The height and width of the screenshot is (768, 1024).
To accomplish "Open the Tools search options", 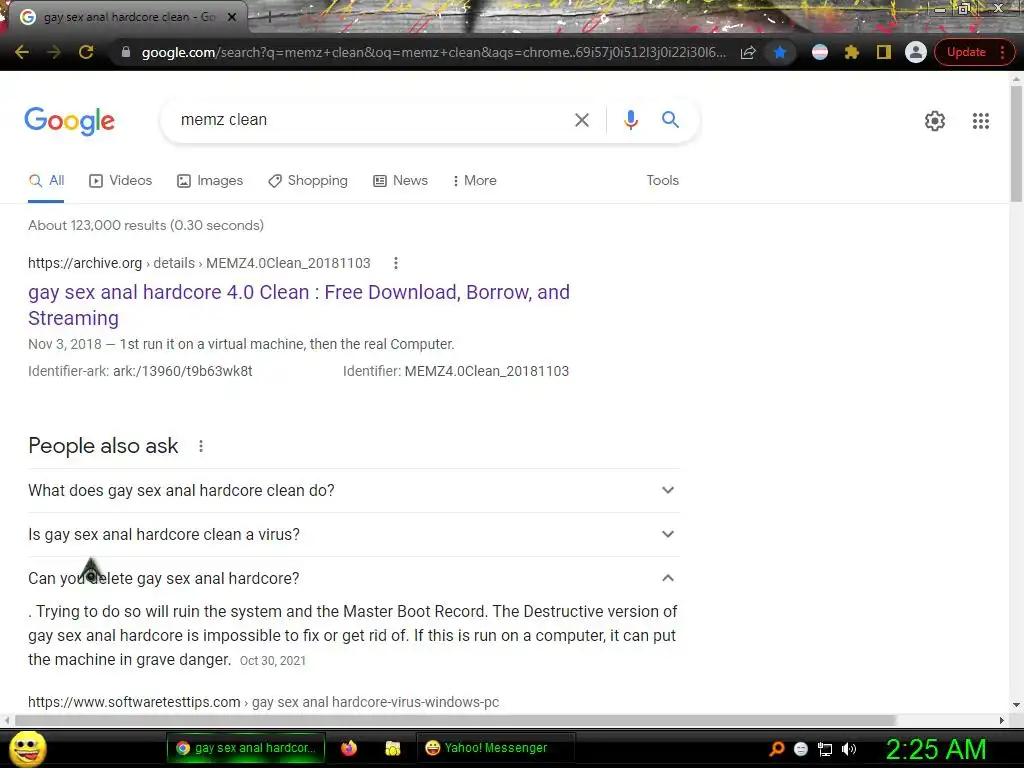I will [x=662, y=180].
